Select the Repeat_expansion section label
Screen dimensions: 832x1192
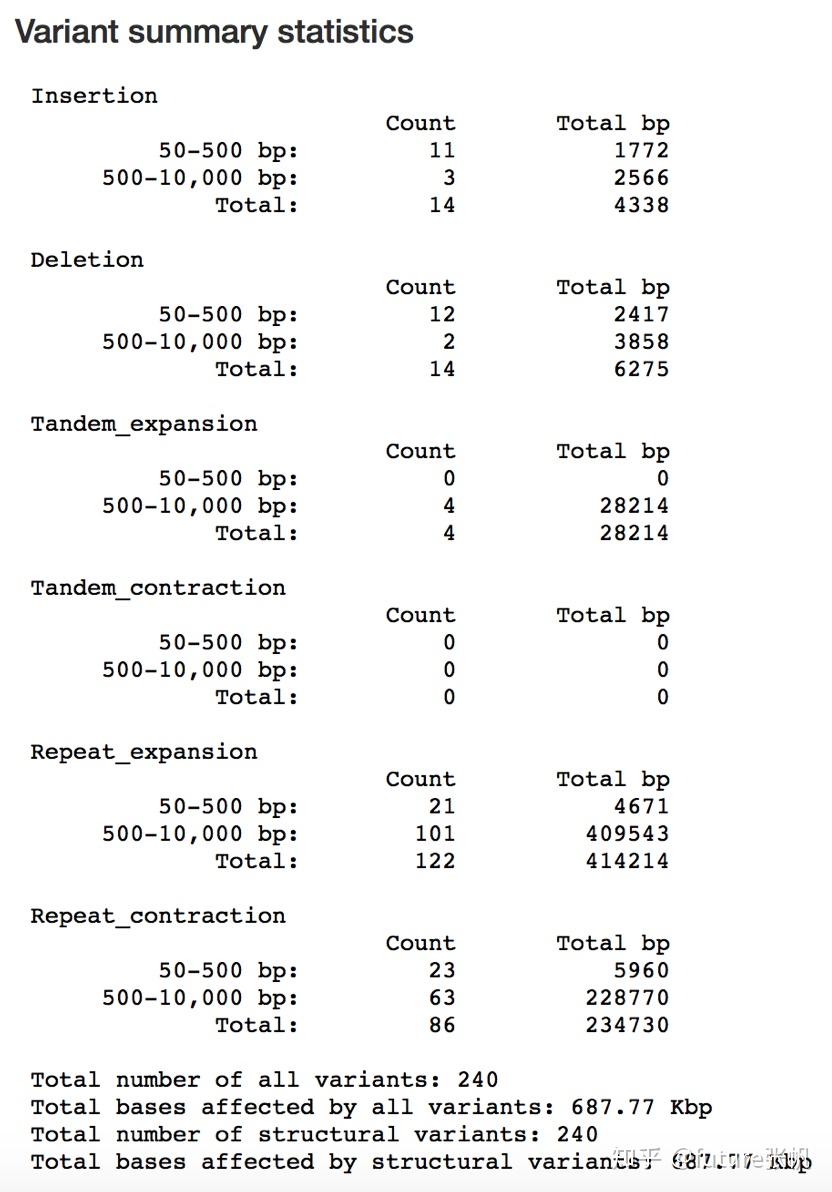point(144,752)
